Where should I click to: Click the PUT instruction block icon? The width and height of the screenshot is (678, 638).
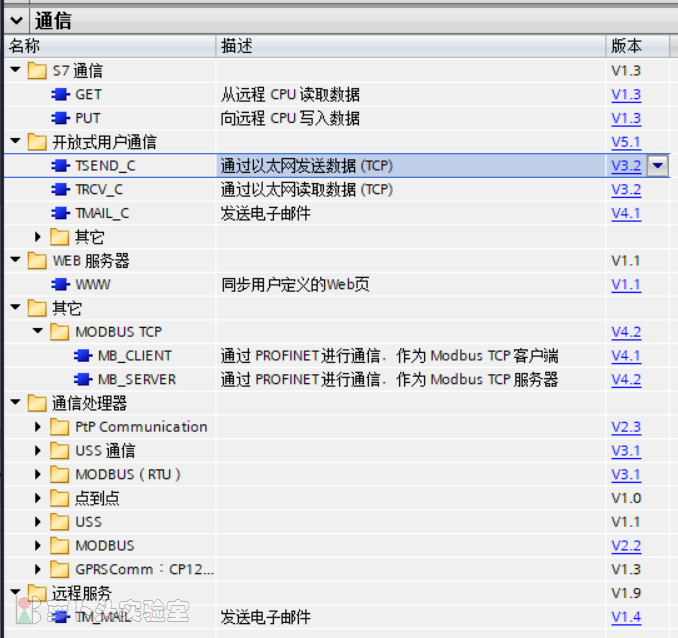[x=61, y=118]
